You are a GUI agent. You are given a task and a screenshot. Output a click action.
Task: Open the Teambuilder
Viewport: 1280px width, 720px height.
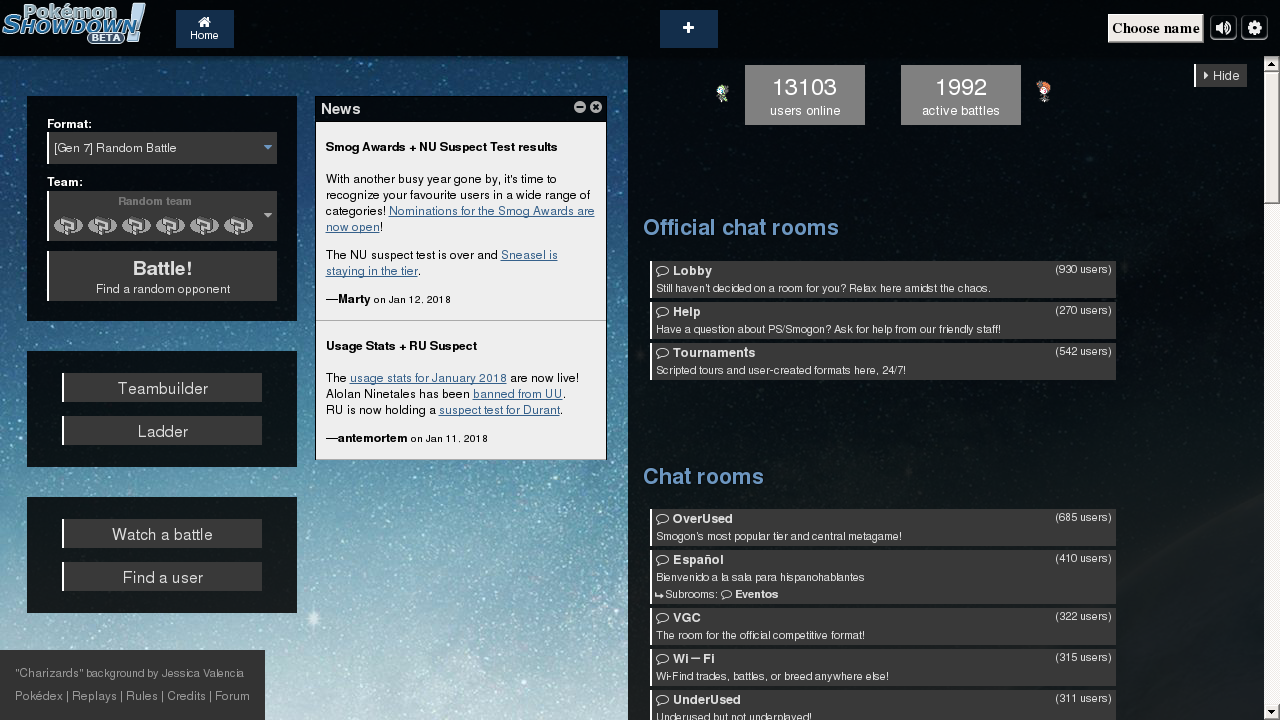(x=162, y=388)
